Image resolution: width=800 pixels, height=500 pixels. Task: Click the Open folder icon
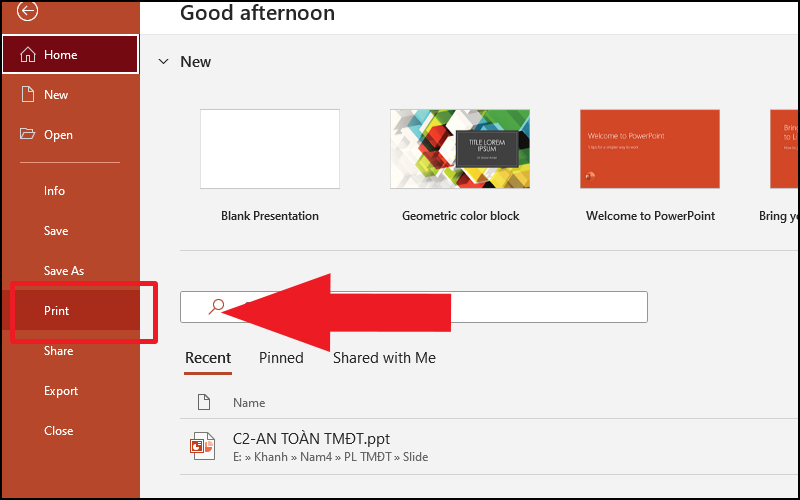click(28, 134)
